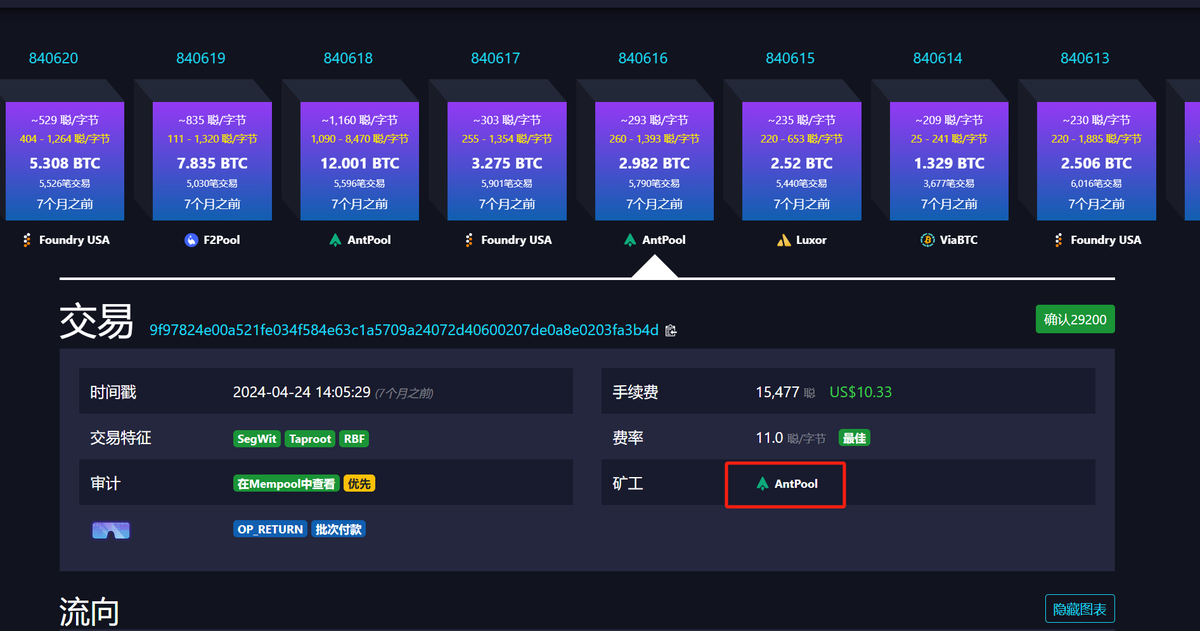Click the yellow 优先 badge
Viewport: 1200px width, 631px height.
(x=359, y=484)
